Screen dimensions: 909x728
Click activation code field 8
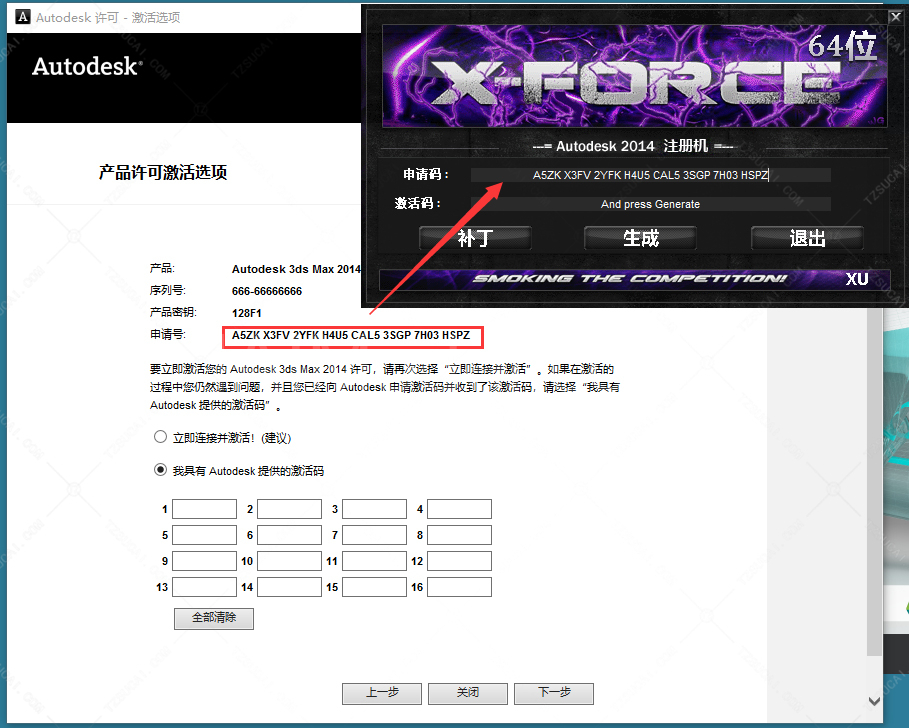(460, 535)
